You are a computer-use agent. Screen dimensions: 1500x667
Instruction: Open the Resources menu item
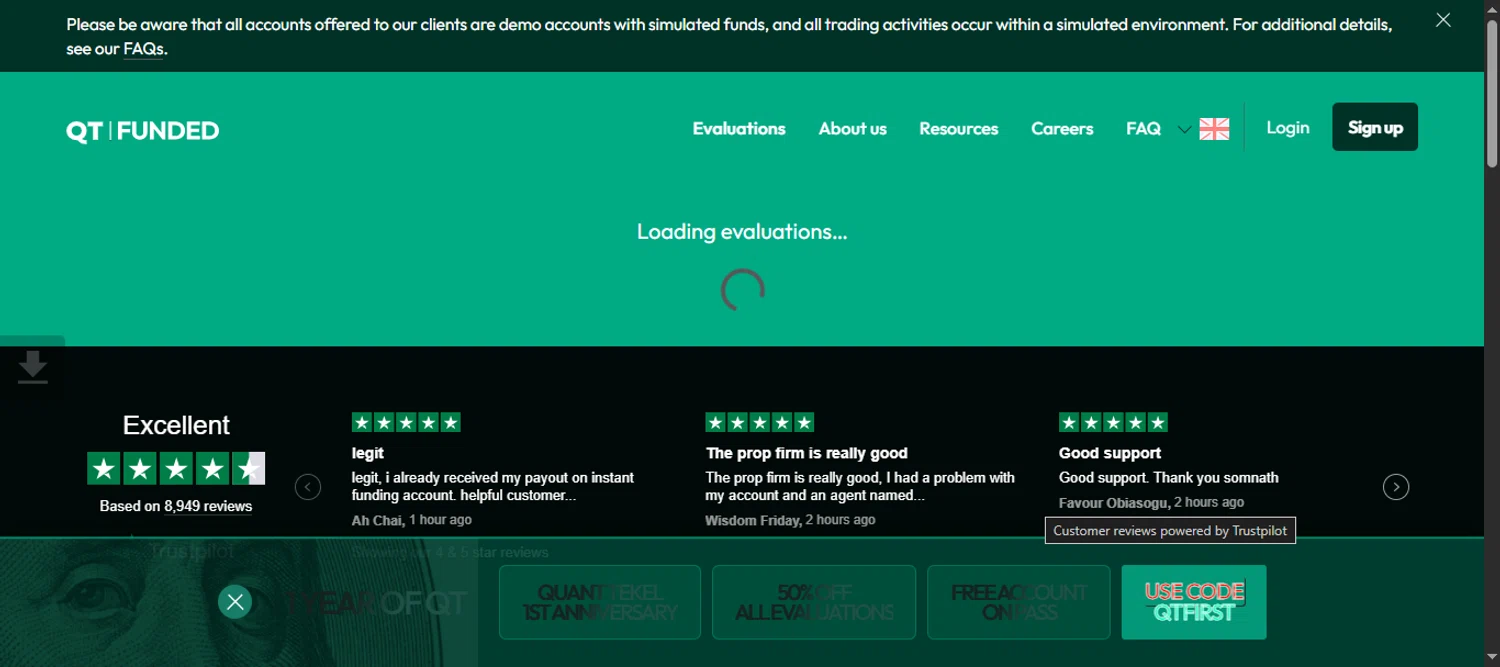[x=959, y=128]
